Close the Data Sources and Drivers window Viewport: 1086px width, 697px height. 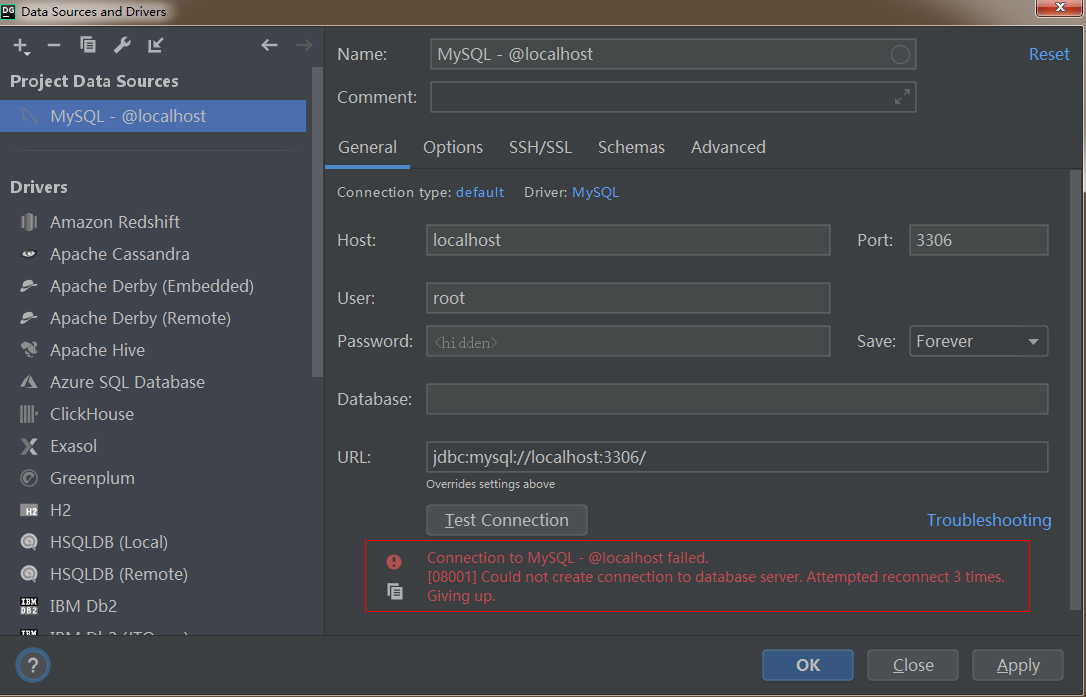[x=1060, y=8]
